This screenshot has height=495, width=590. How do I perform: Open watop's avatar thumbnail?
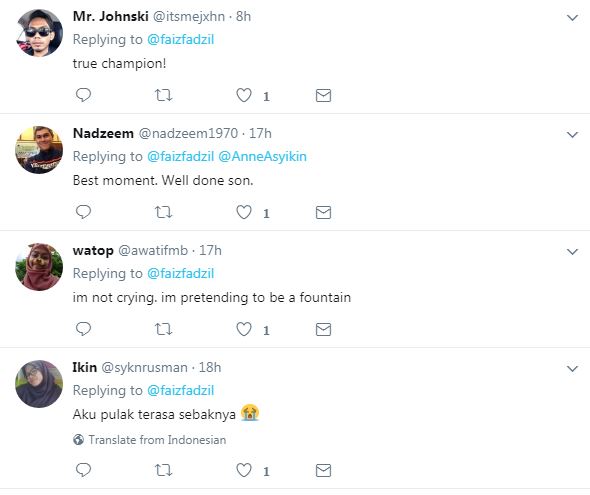click(x=39, y=267)
